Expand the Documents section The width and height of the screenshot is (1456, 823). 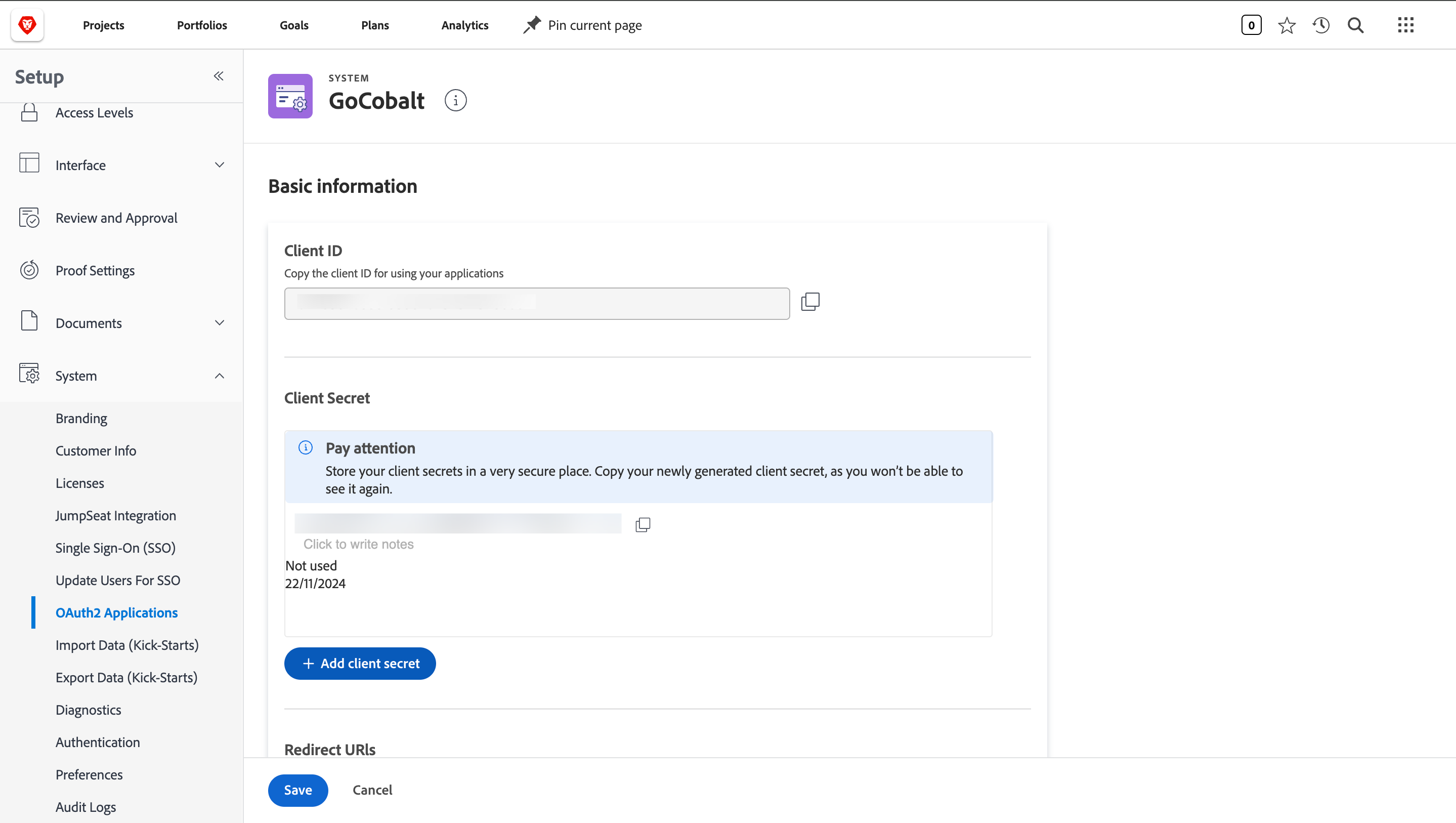pos(219,323)
